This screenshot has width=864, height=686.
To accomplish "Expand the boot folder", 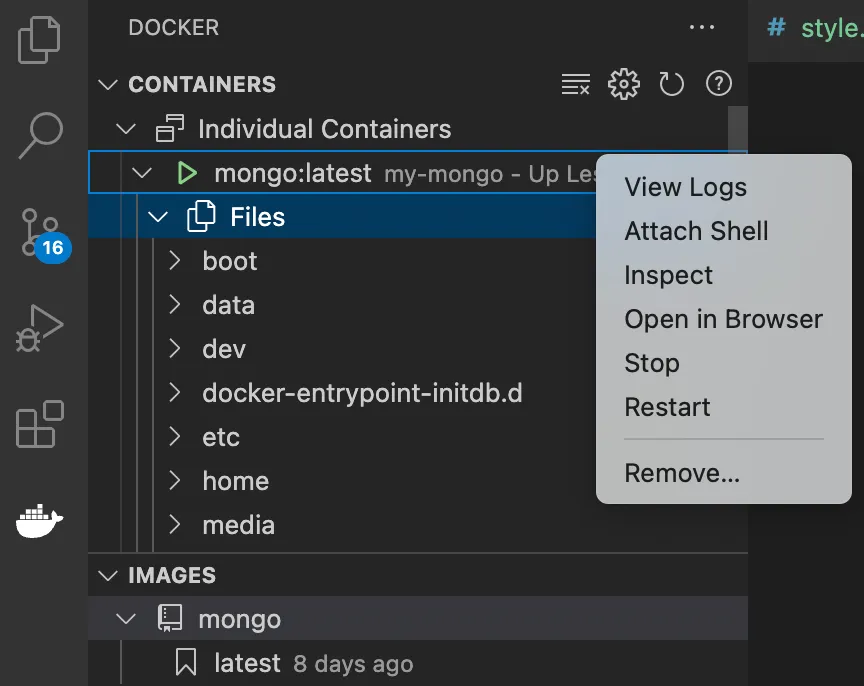I will coord(175,261).
